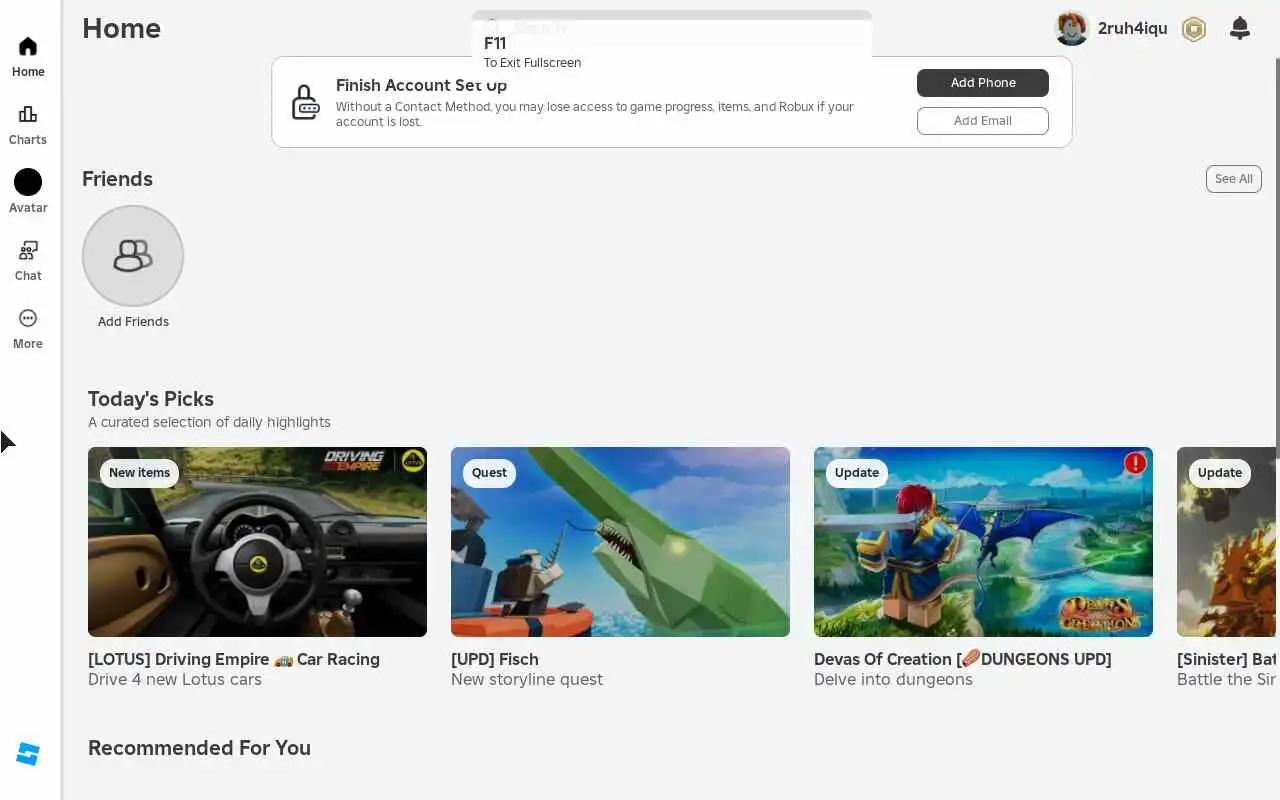
Task: Click the Home page title
Action: (x=121, y=29)
